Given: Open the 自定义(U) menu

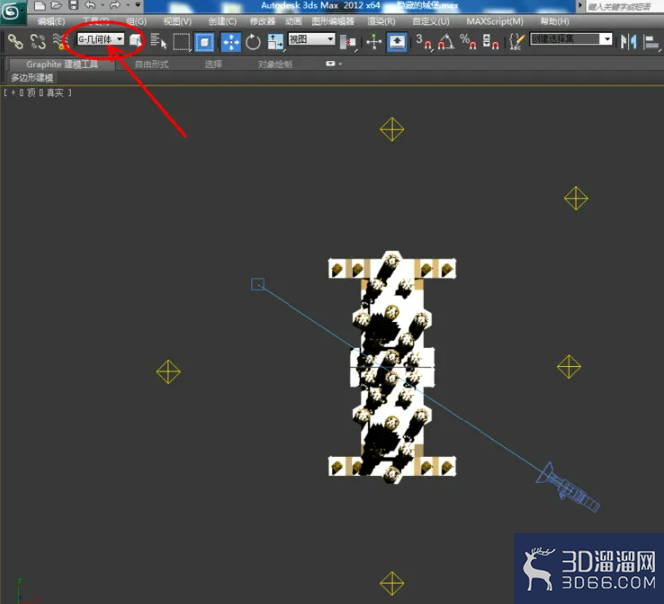Looking at the screenshot, I should click(431, 22).
